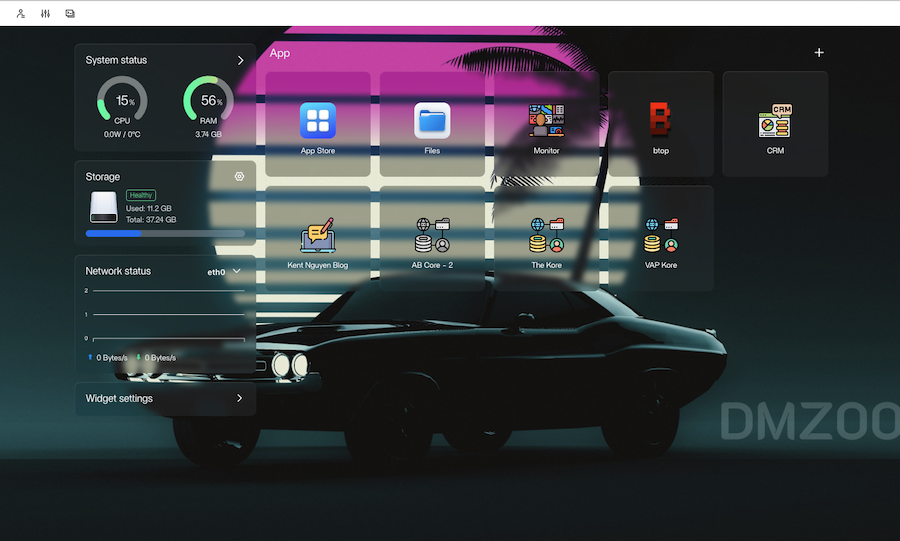900x541 pixels.
Task: Open the CRM app tile
Action: point(775,124)
